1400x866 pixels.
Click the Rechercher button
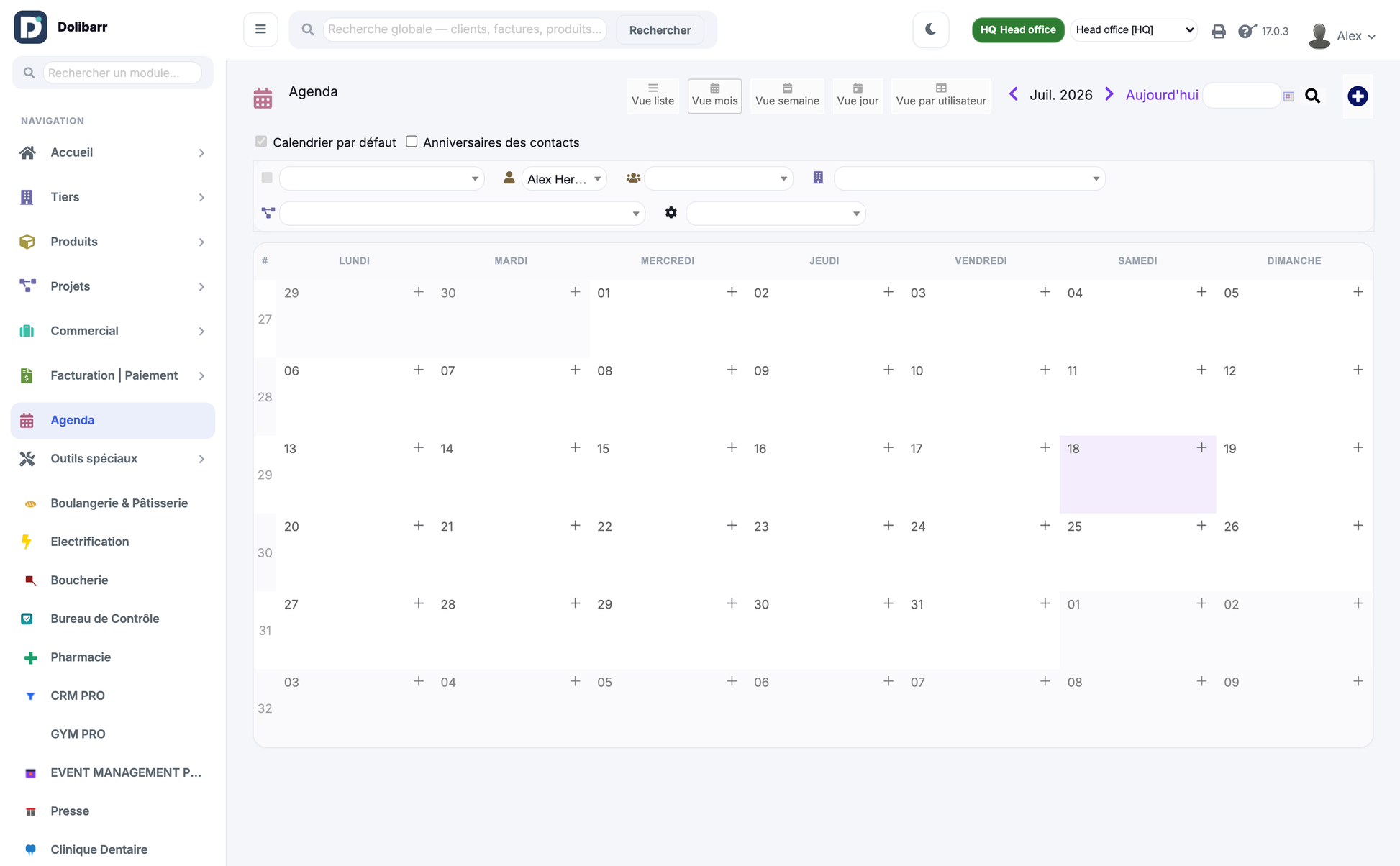tap(660, 29)
